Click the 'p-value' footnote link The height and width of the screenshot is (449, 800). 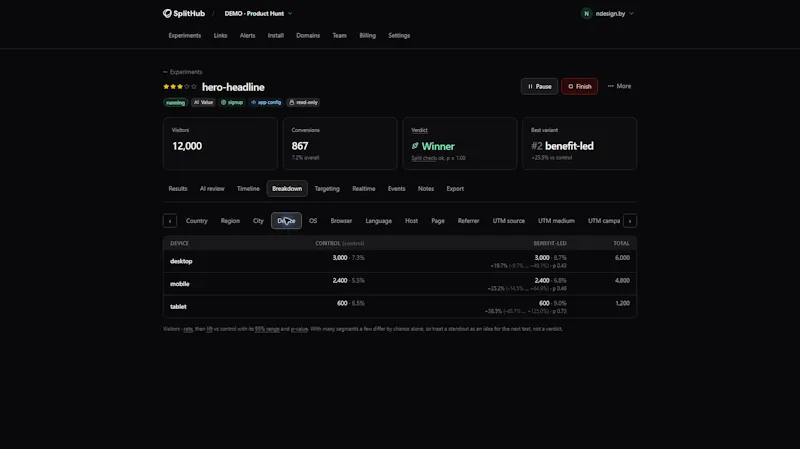pos(299,329)
